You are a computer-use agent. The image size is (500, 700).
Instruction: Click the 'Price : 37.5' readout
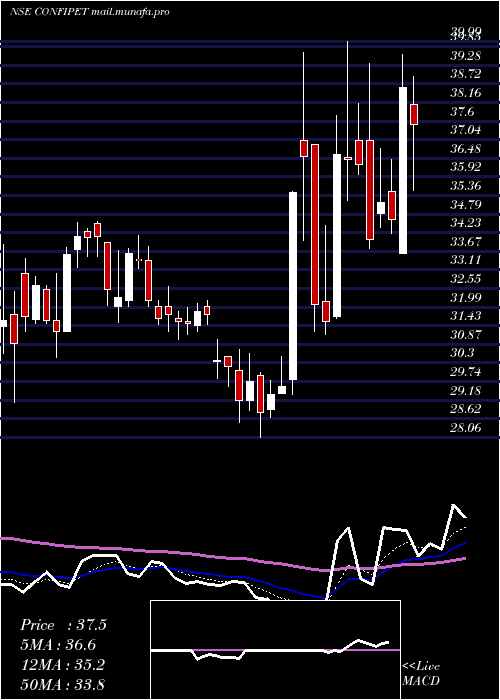[x=63, y=625]
